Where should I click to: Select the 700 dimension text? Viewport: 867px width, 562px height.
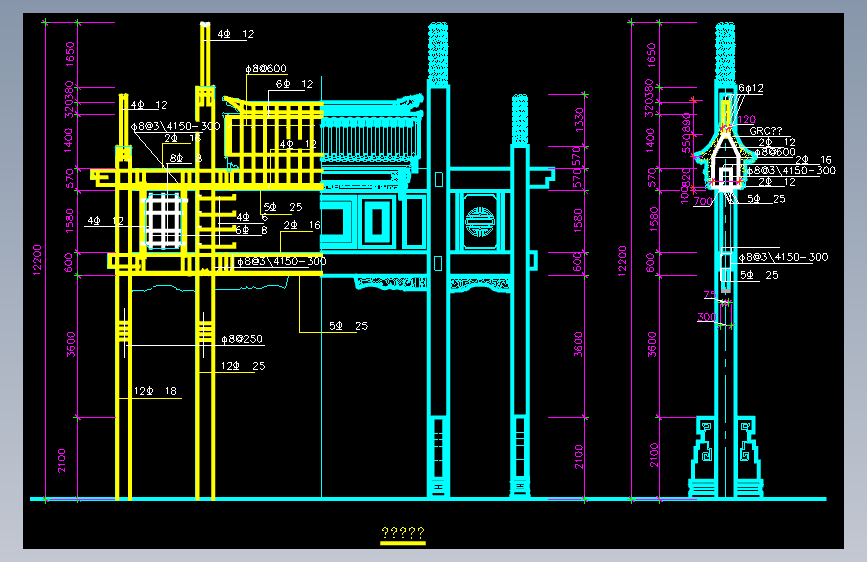703,201
